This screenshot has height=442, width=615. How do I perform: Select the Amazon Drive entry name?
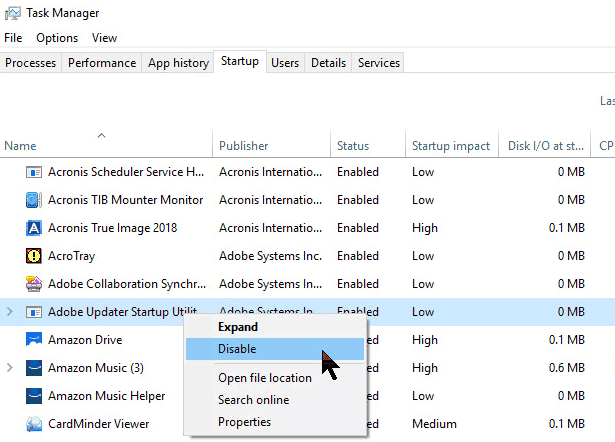(x=85, y=340)
